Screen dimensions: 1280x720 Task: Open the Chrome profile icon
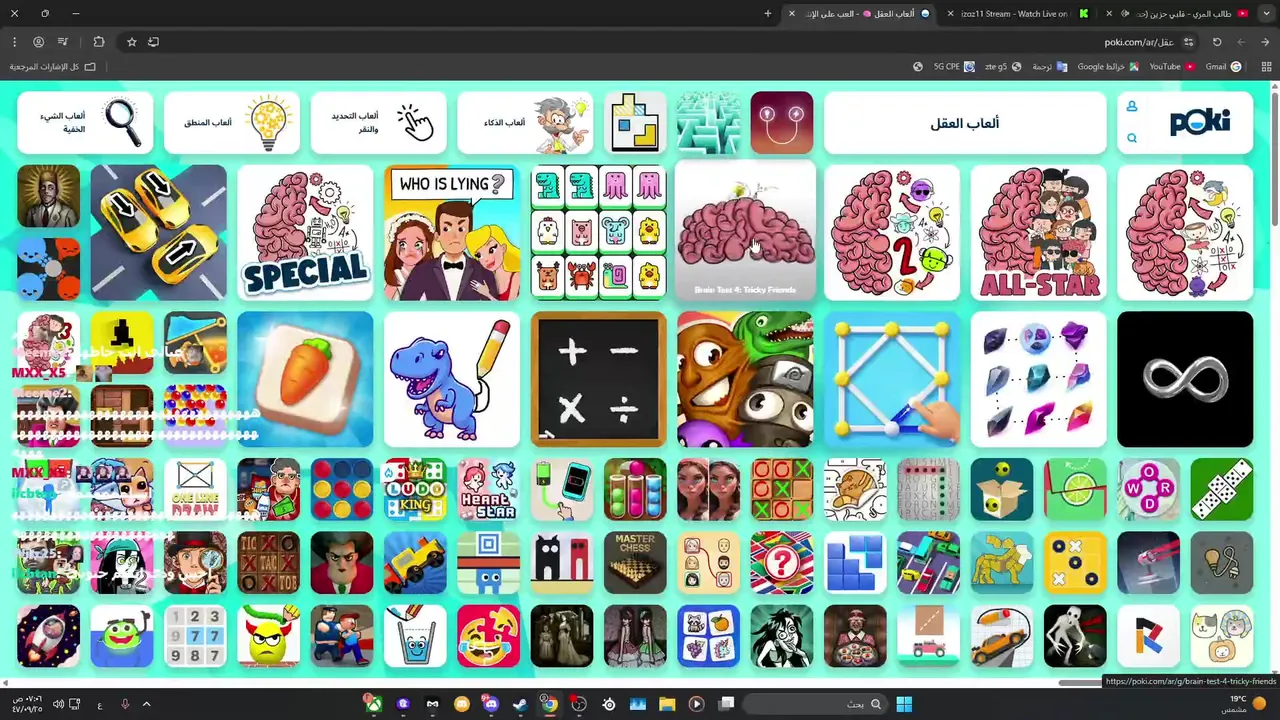[x=38, y=42]
